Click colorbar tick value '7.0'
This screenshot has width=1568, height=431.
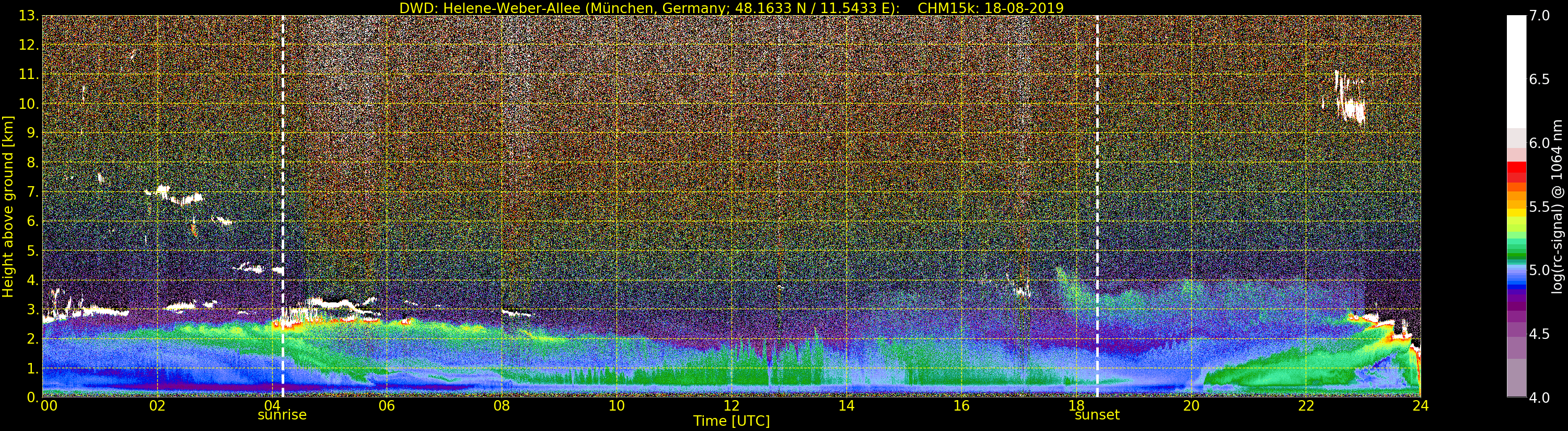pos(1540,16)
